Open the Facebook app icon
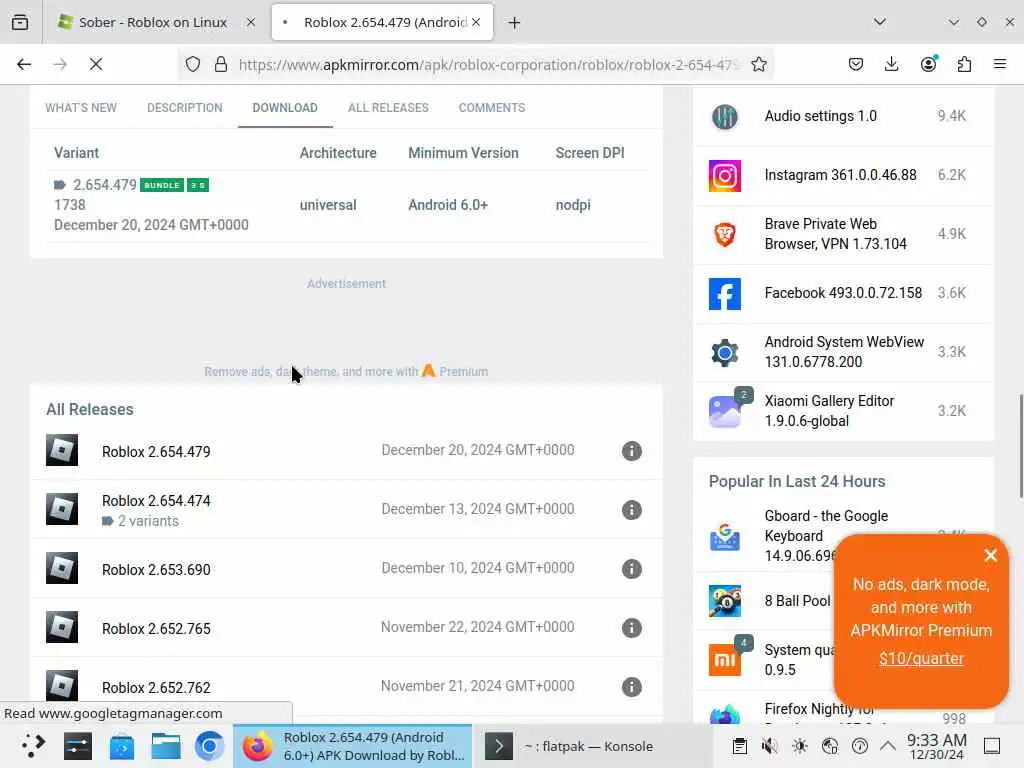 point(725,294)
